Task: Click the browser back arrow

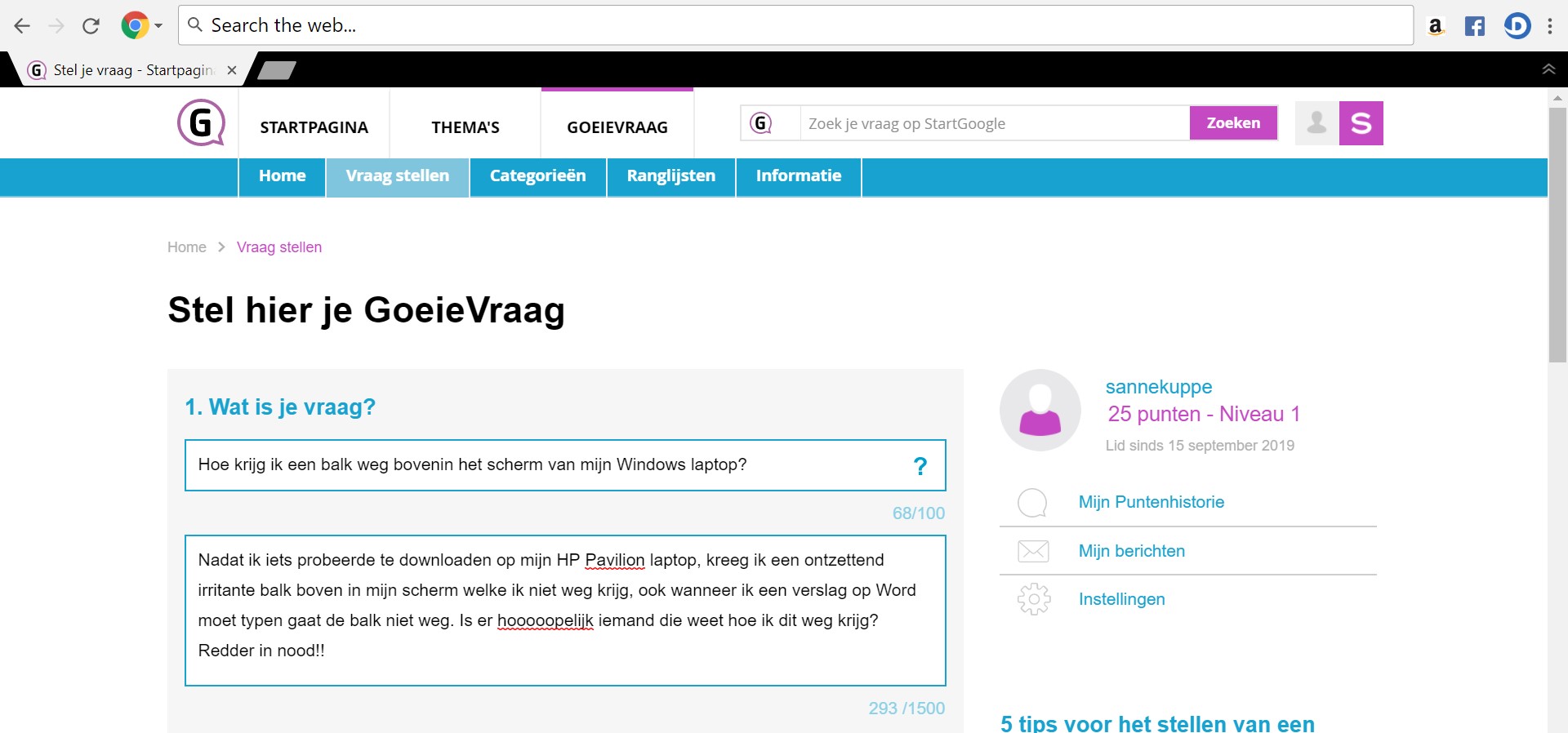Action: pyautogui.click(x=22, y=26)
